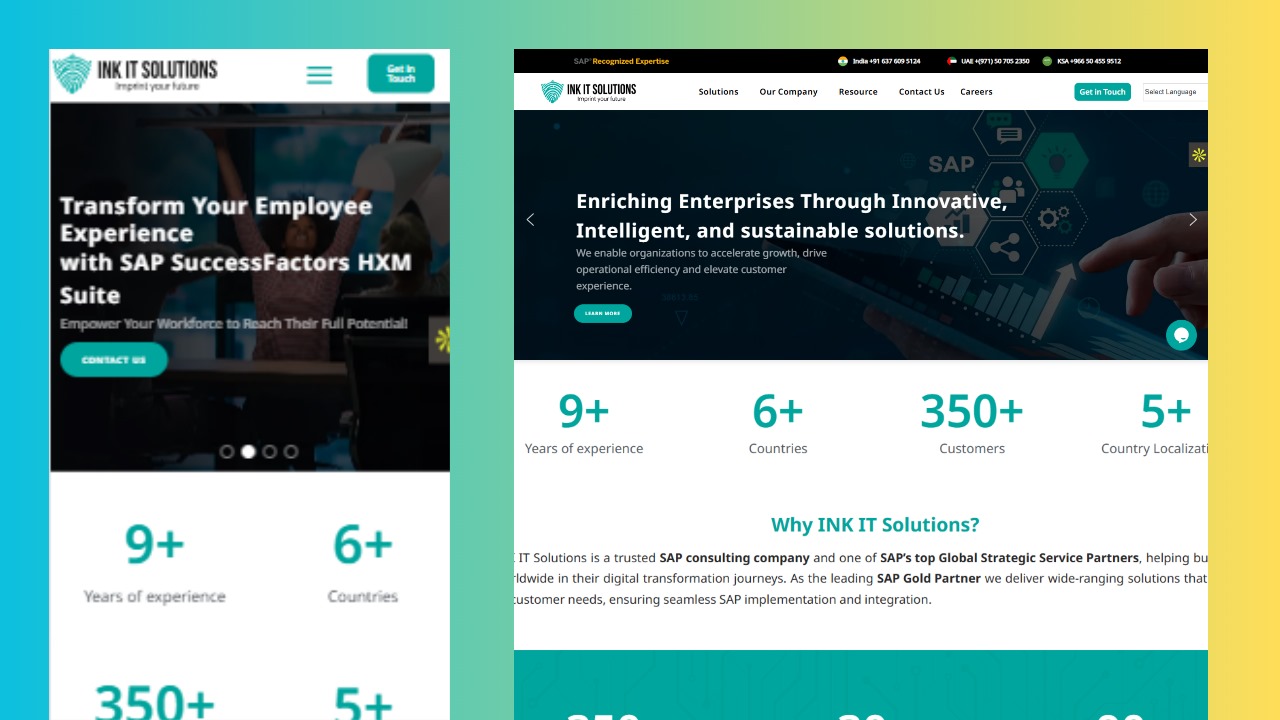Open the Solutions menu
This screenshot has width=1280, height=720.
coord(718,92)
